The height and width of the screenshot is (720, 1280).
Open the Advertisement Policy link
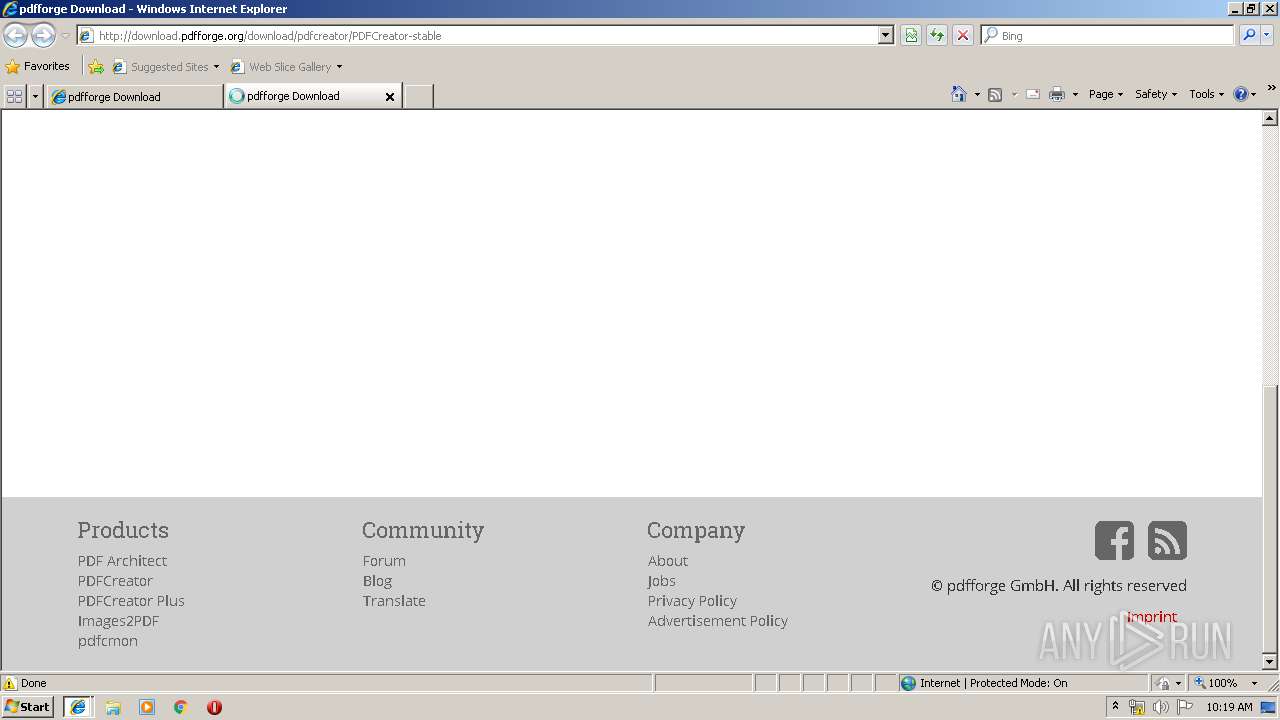pyautogui.click(x=718, y=621)
